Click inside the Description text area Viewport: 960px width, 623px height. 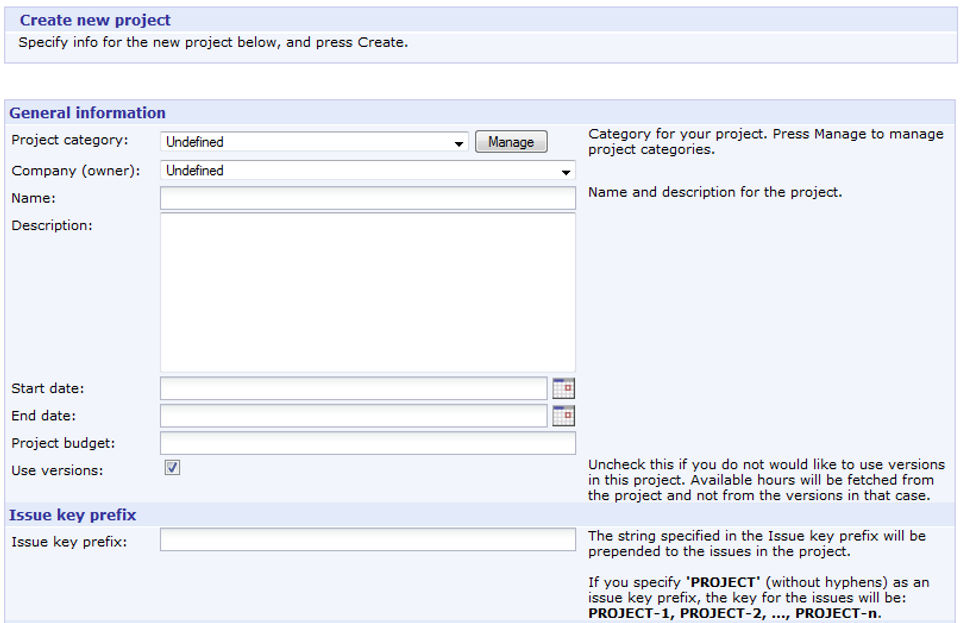[367, 292]
